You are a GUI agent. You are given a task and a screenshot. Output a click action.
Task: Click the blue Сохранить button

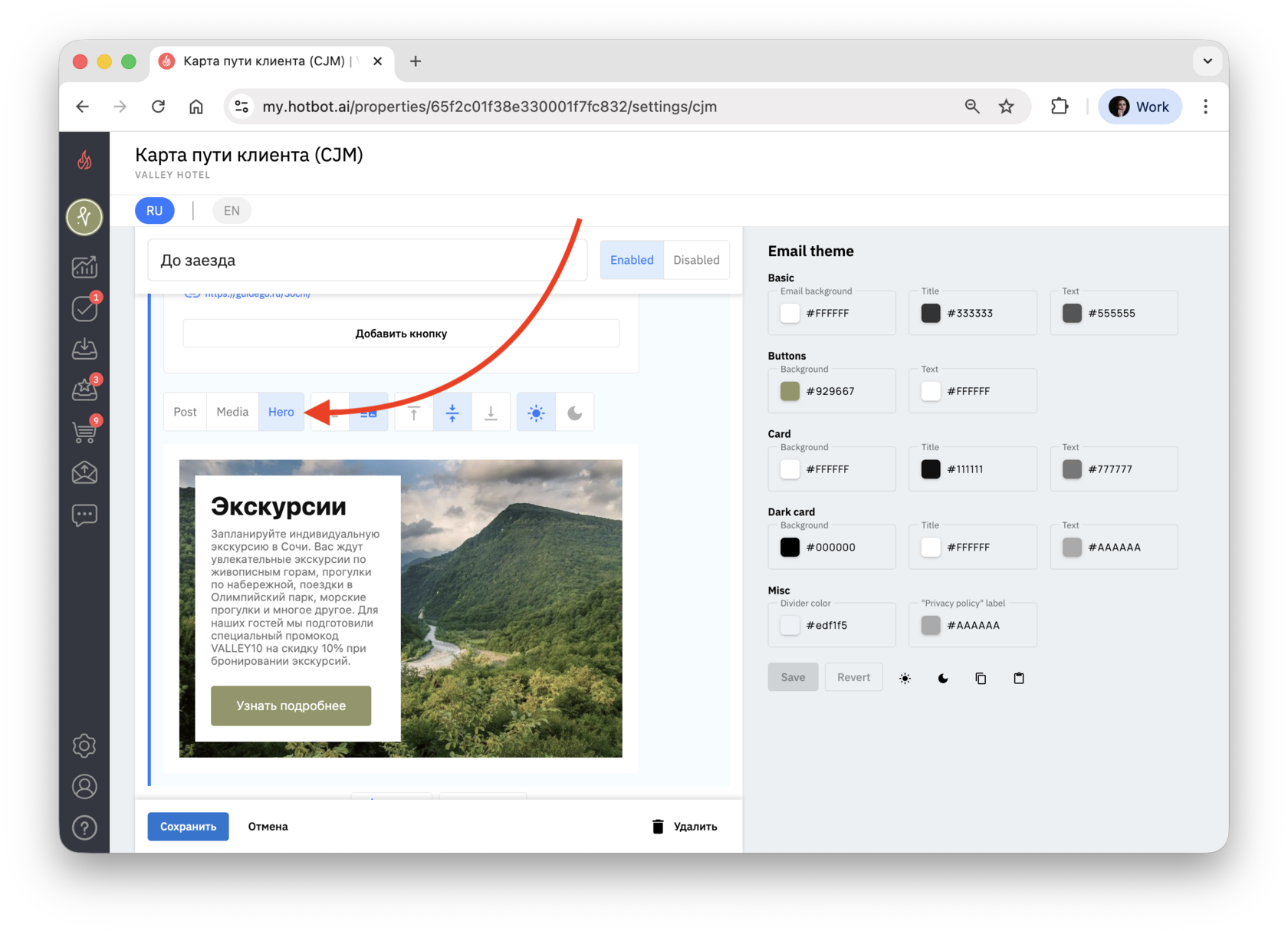click(188, 827)
